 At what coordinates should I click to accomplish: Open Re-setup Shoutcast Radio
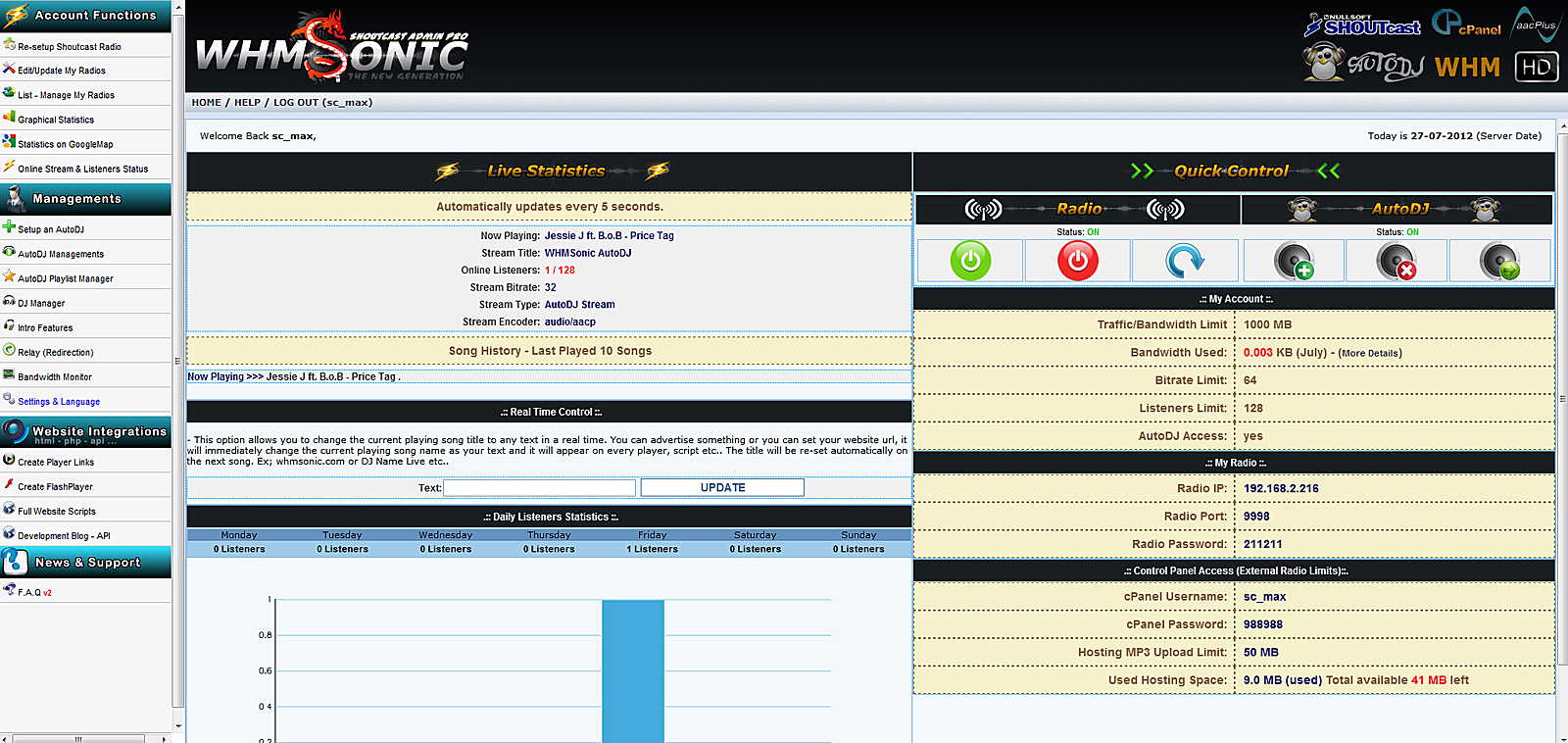tap(69, 47)
